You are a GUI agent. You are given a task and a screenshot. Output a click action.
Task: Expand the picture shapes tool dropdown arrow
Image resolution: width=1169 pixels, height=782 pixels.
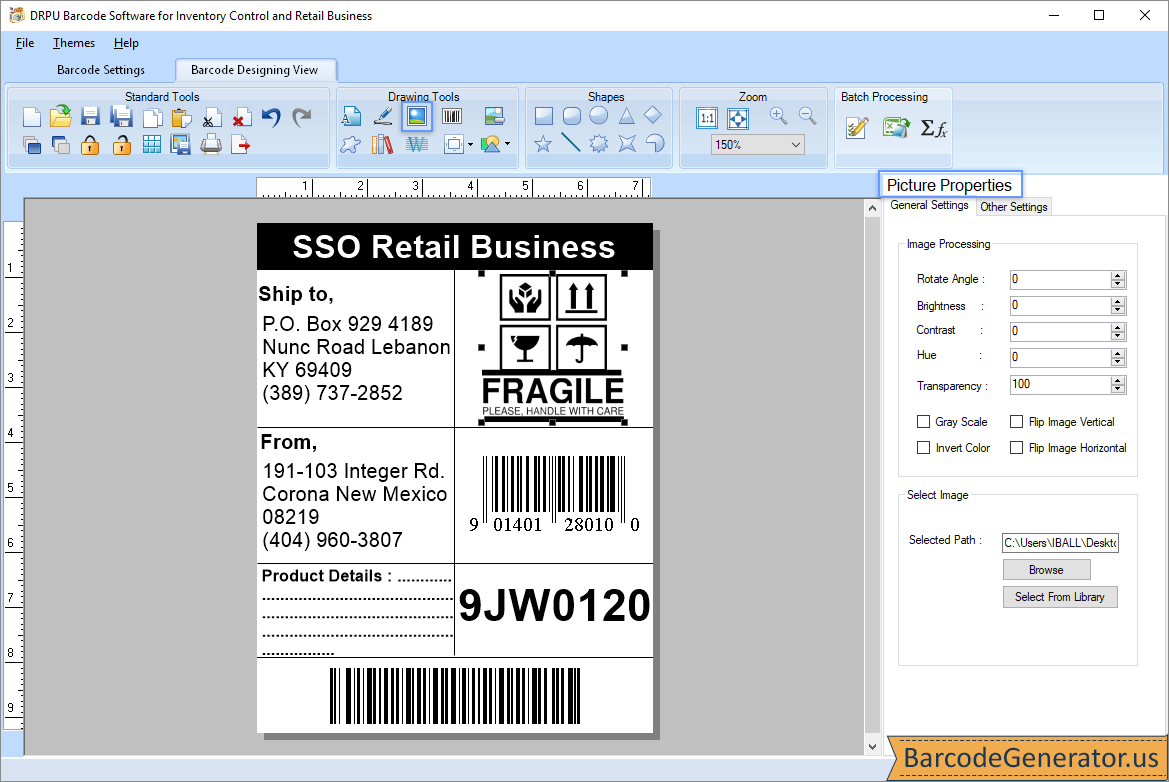tap(508, 144)
